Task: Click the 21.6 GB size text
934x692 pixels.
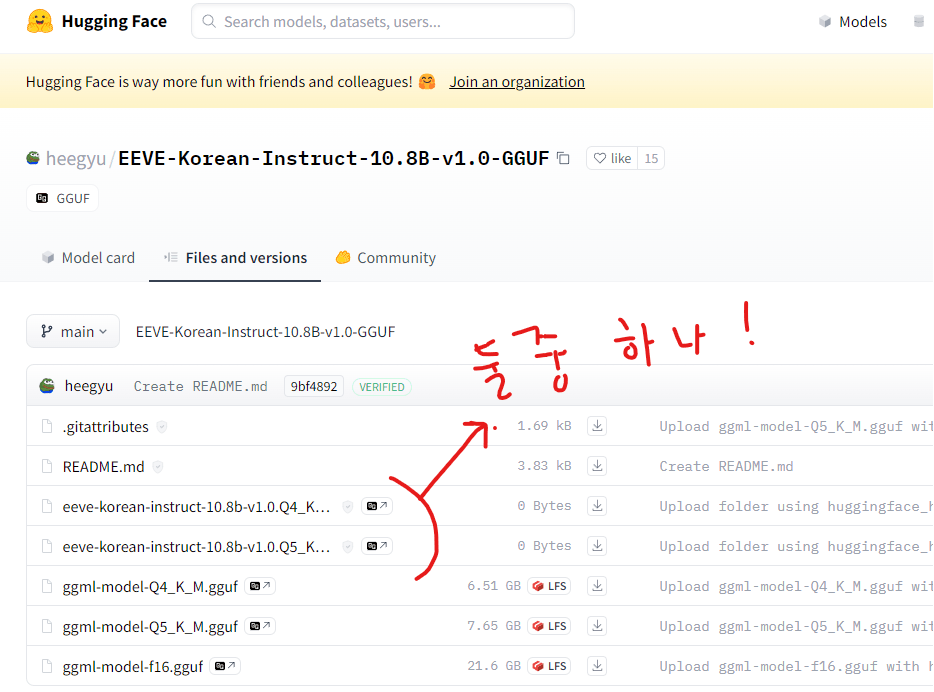Action: (494, 666)
